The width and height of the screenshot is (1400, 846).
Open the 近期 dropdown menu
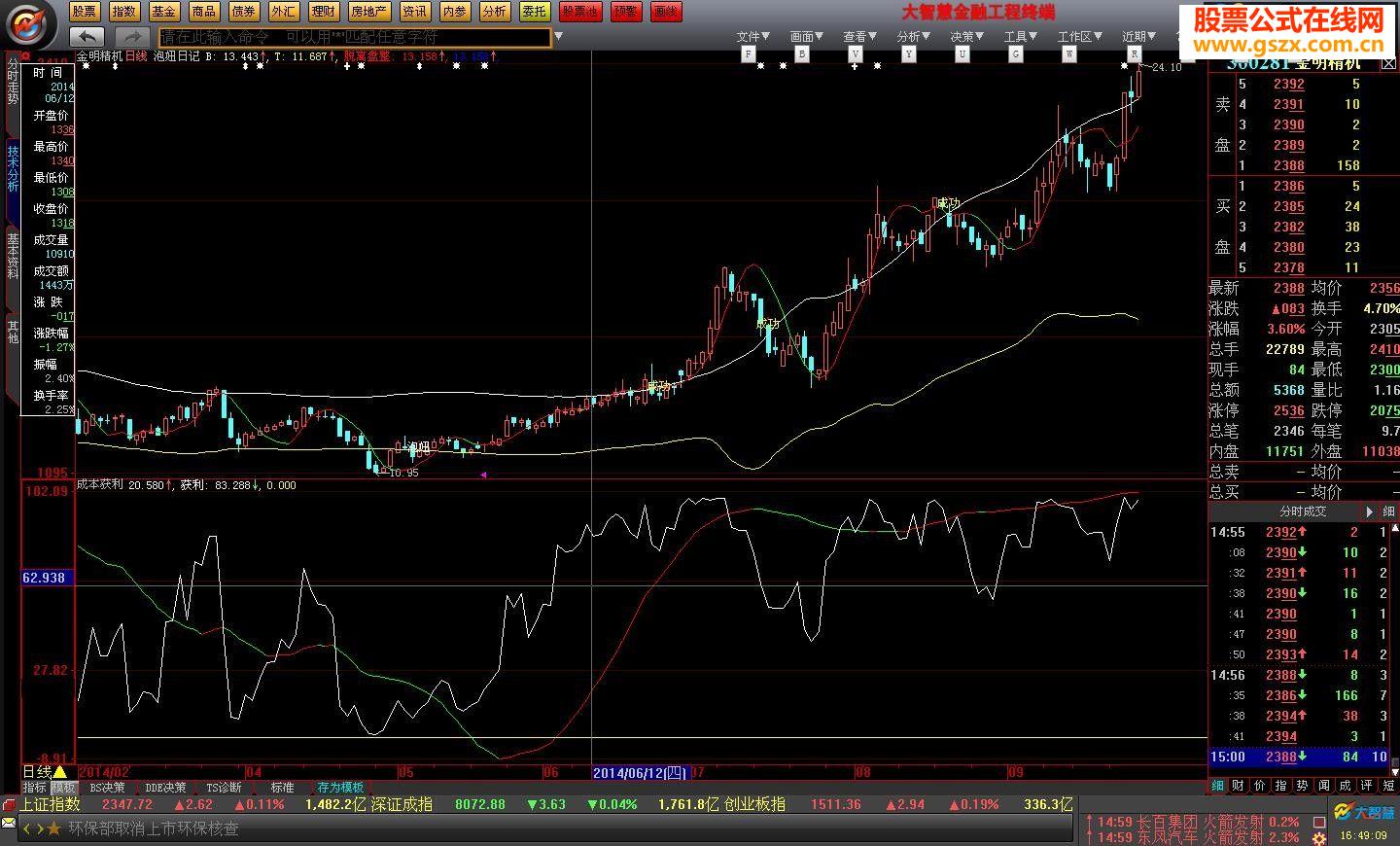1138,37
